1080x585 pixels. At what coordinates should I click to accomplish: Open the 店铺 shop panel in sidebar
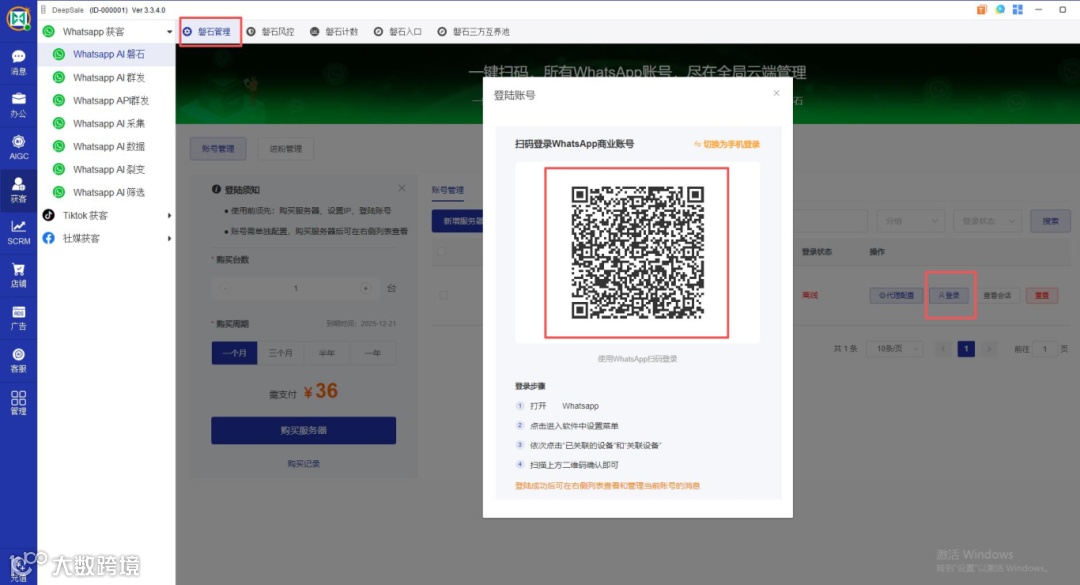(18, 278)
